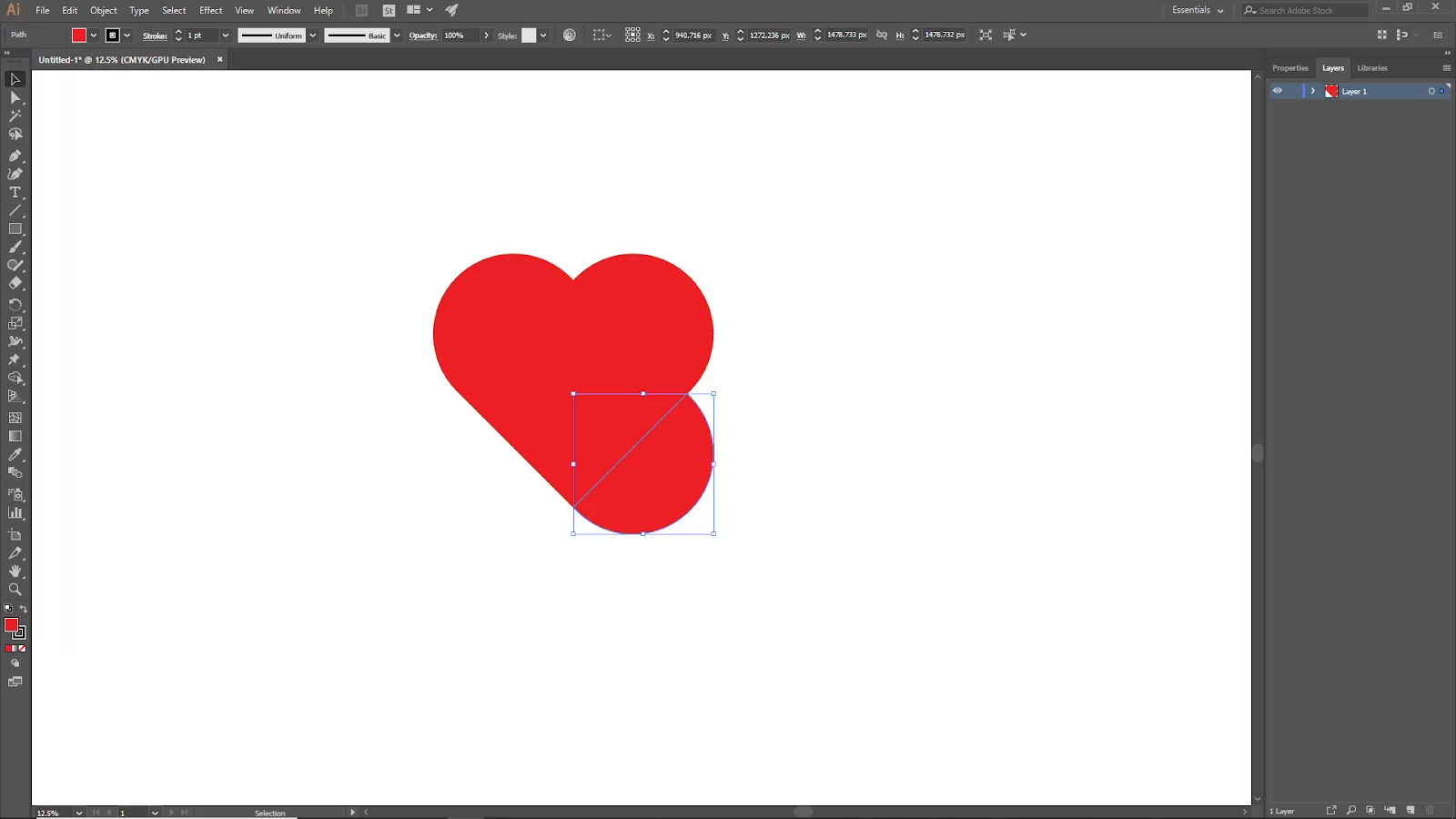
Task: Open fill color dropdown in control bar
Action: coord(94,35)
